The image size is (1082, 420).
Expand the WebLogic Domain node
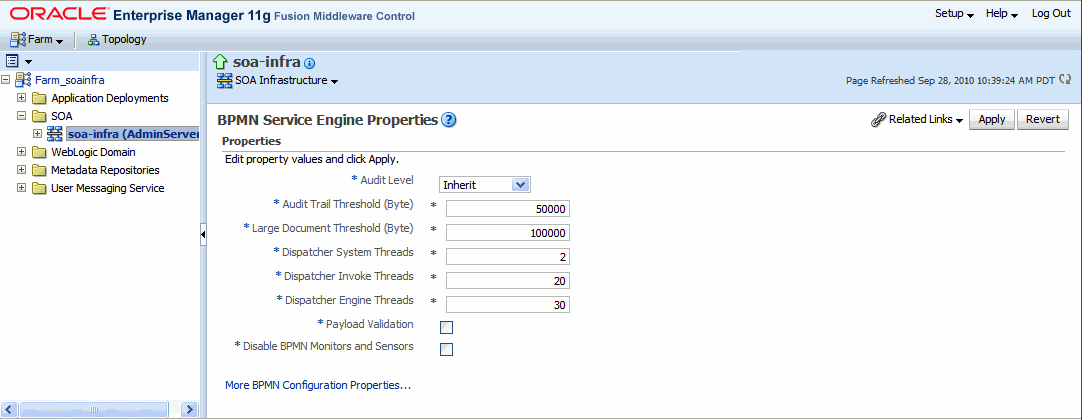point(21,152)
